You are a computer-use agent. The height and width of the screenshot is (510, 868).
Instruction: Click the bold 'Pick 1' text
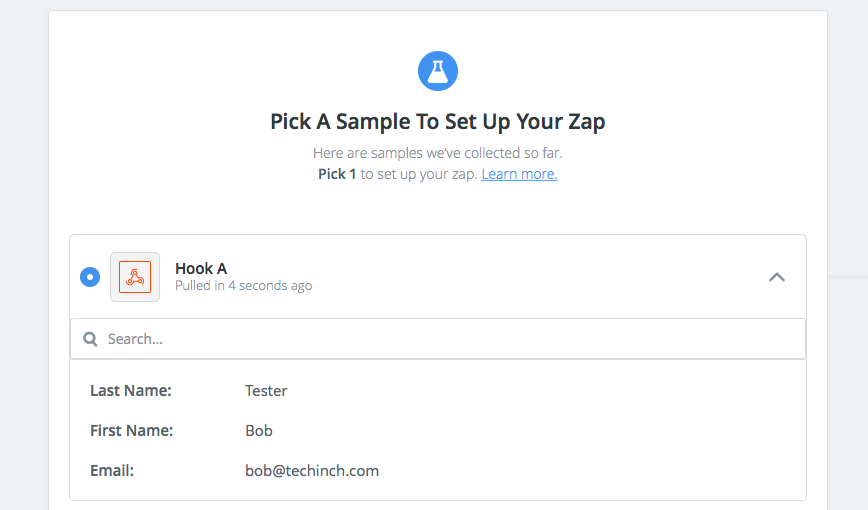pyautogui.click(x=337, y=174)
